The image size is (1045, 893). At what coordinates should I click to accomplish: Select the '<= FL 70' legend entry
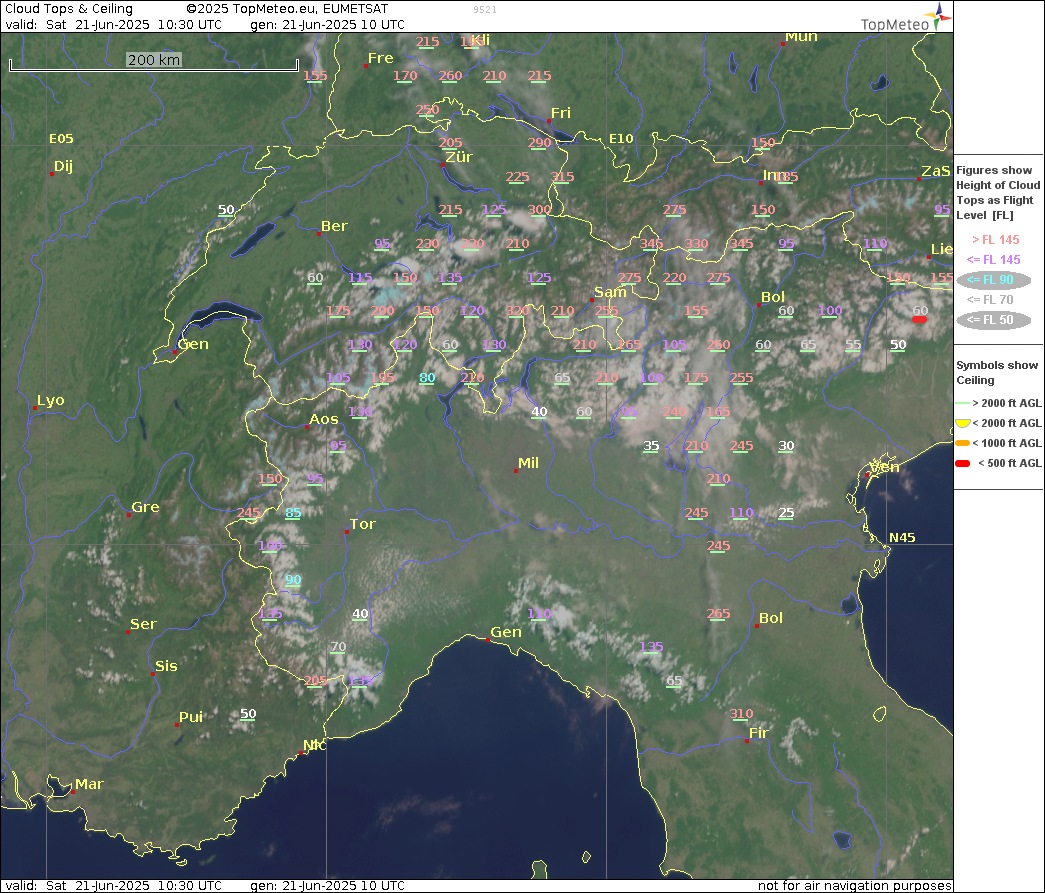(x=990, y=300)
